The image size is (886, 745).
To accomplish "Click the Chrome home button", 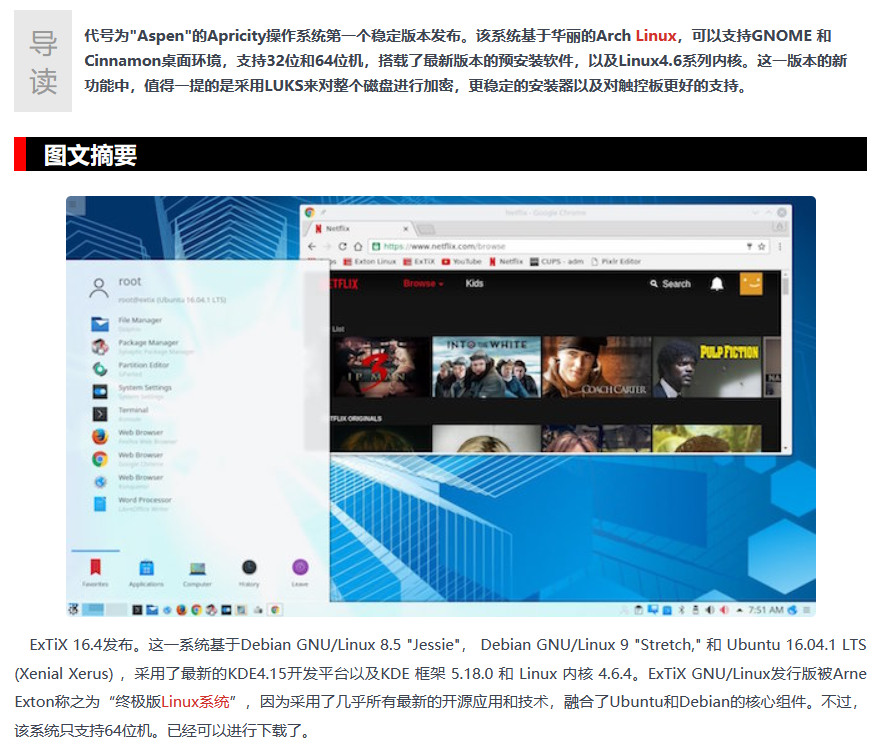I will [358, 246].
